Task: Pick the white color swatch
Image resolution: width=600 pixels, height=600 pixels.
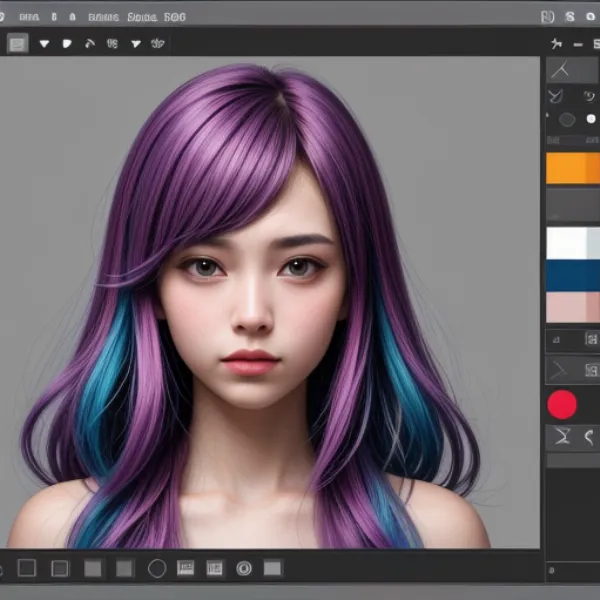Action: [x=566, y=243]
